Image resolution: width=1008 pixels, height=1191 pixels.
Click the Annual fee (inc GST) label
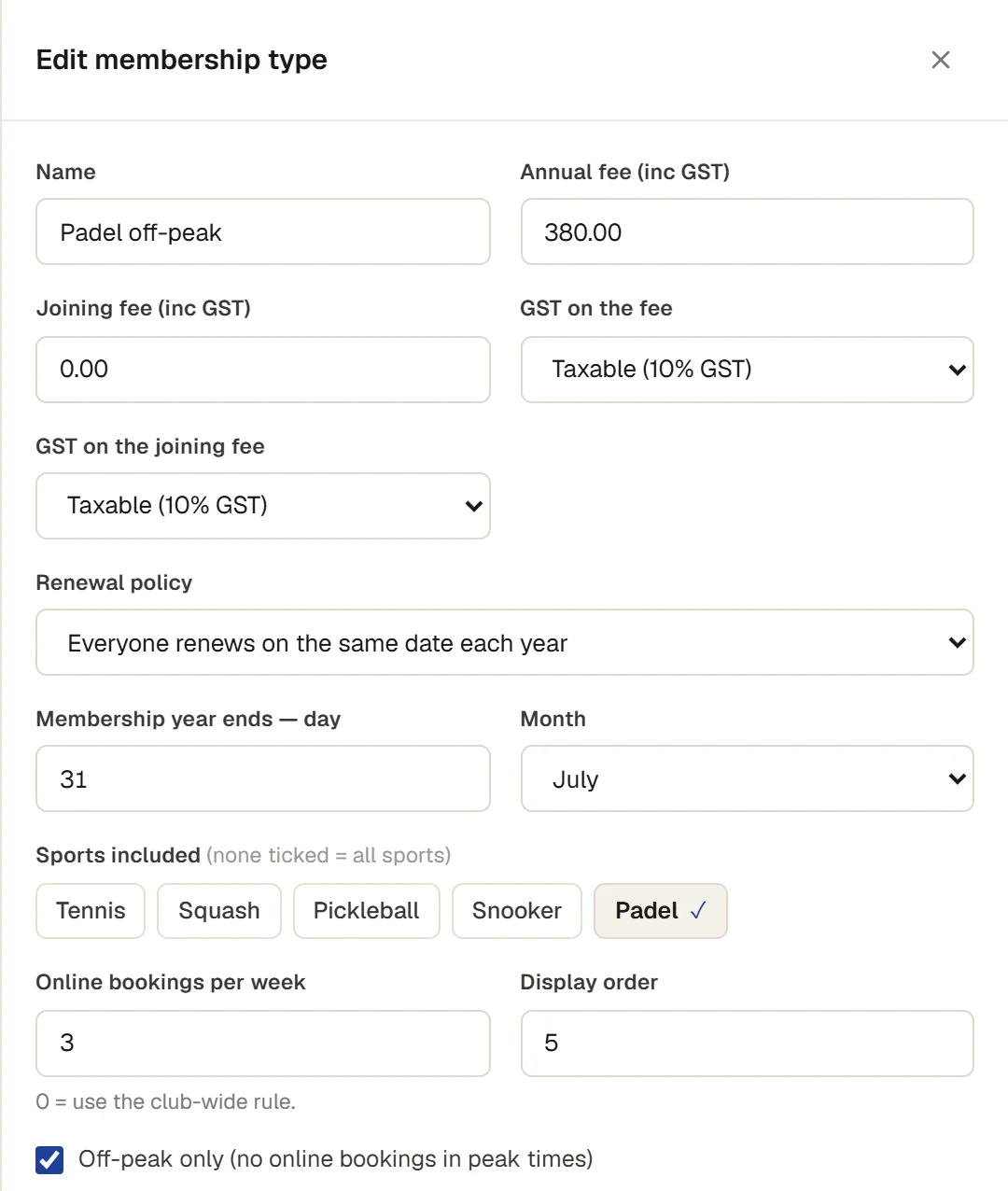click(x=624, y=172)
